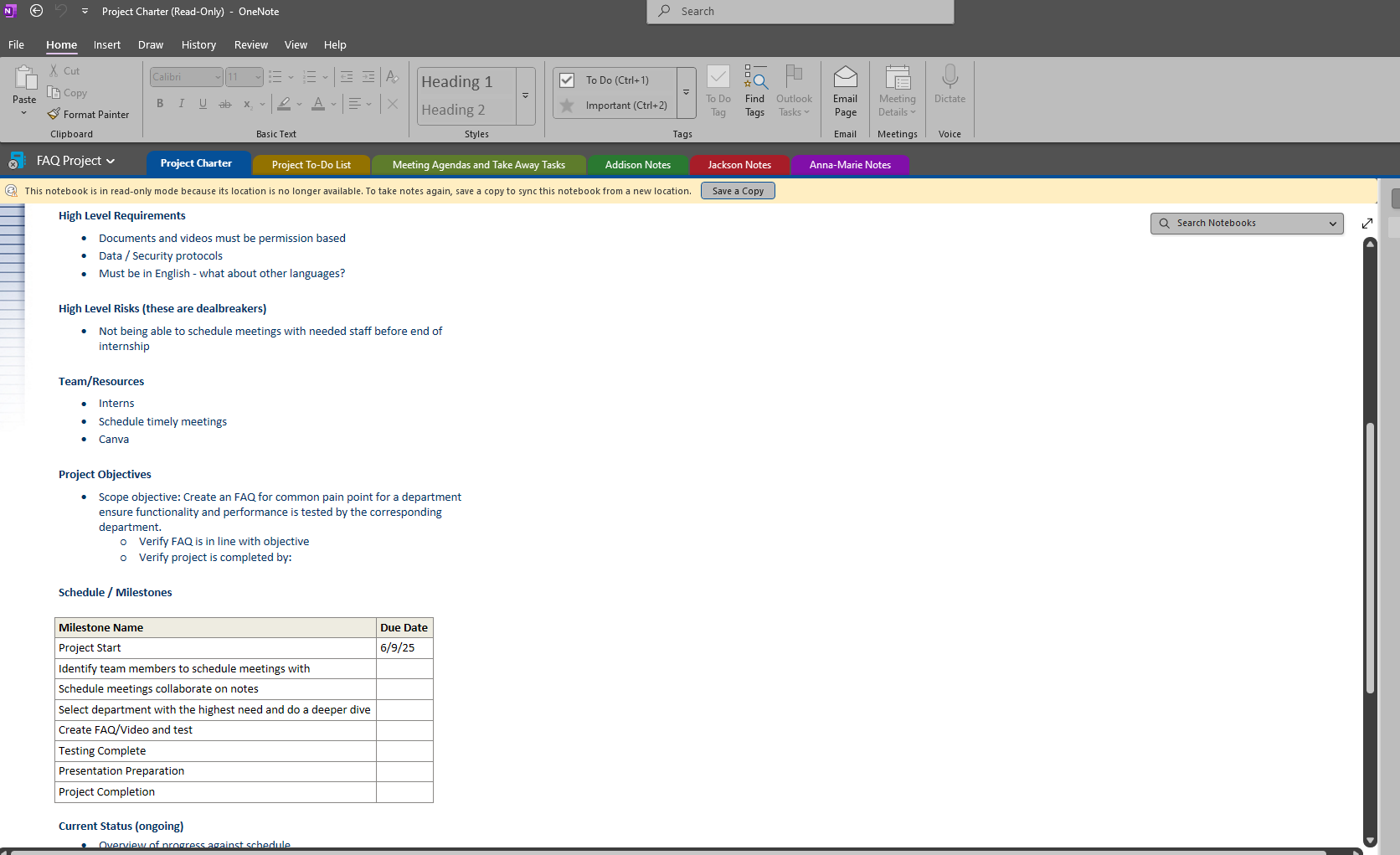Click the Clear Formatting icon
The image size is (1400, 855).
click(x=392, y=77)
